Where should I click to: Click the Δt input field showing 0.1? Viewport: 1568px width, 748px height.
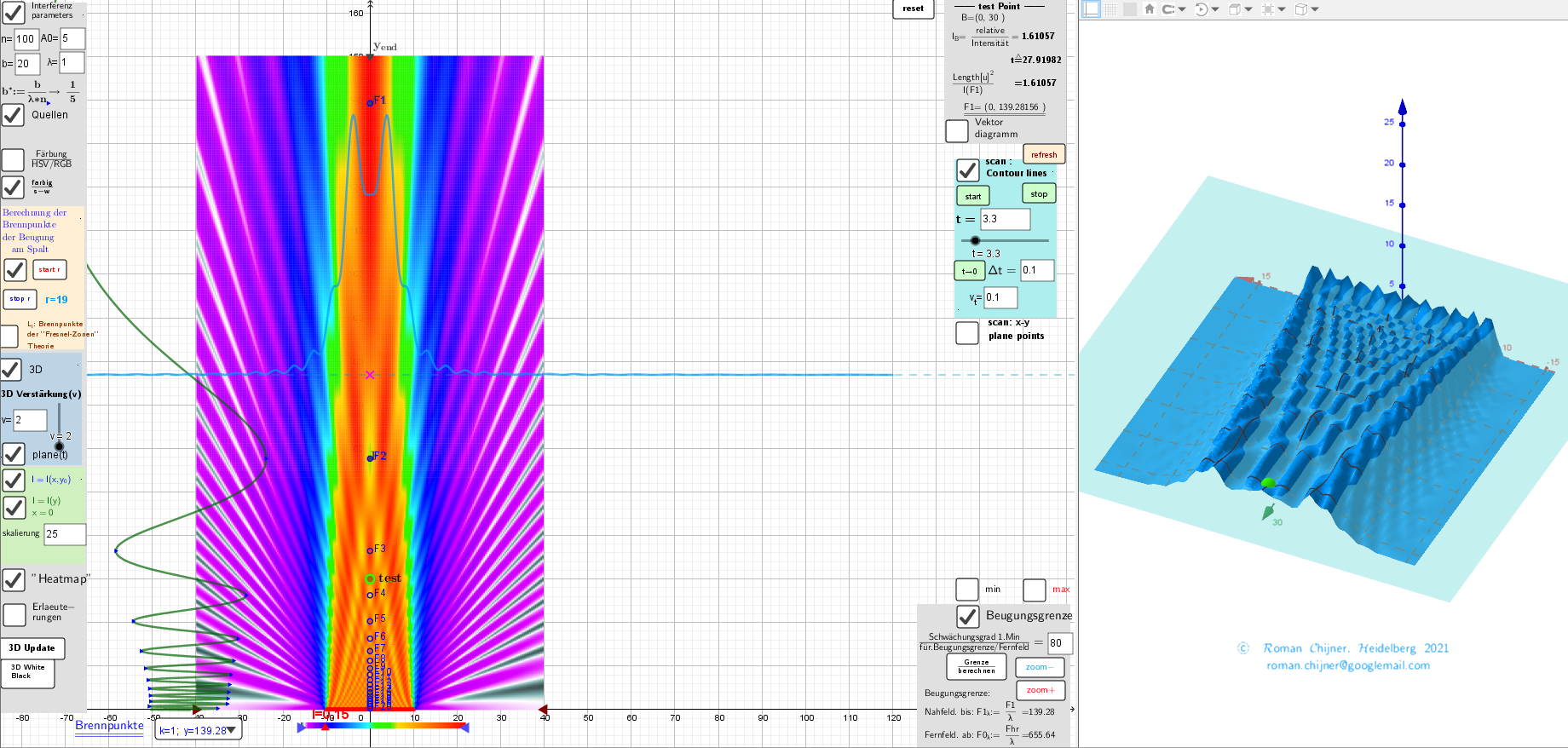[x=1037, y=270]
